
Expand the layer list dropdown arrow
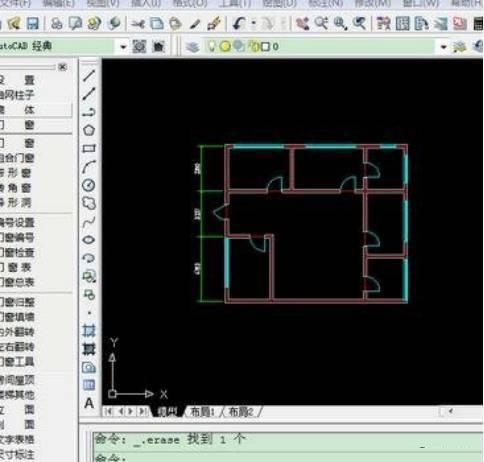pyautogui.click(x=443, y=47)
